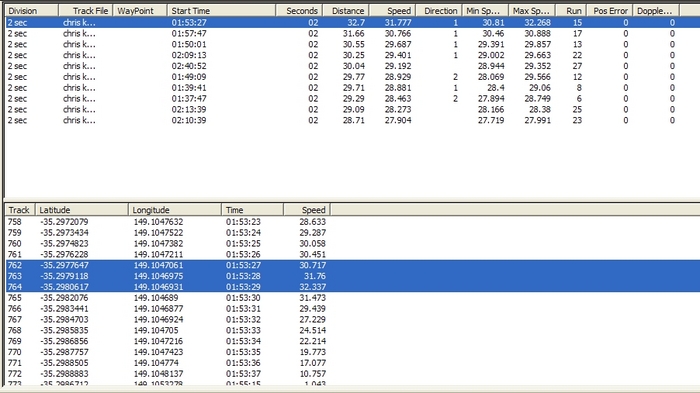Click the Max Speed column header
The image size is (700, 393).
(x=532, y=11)
